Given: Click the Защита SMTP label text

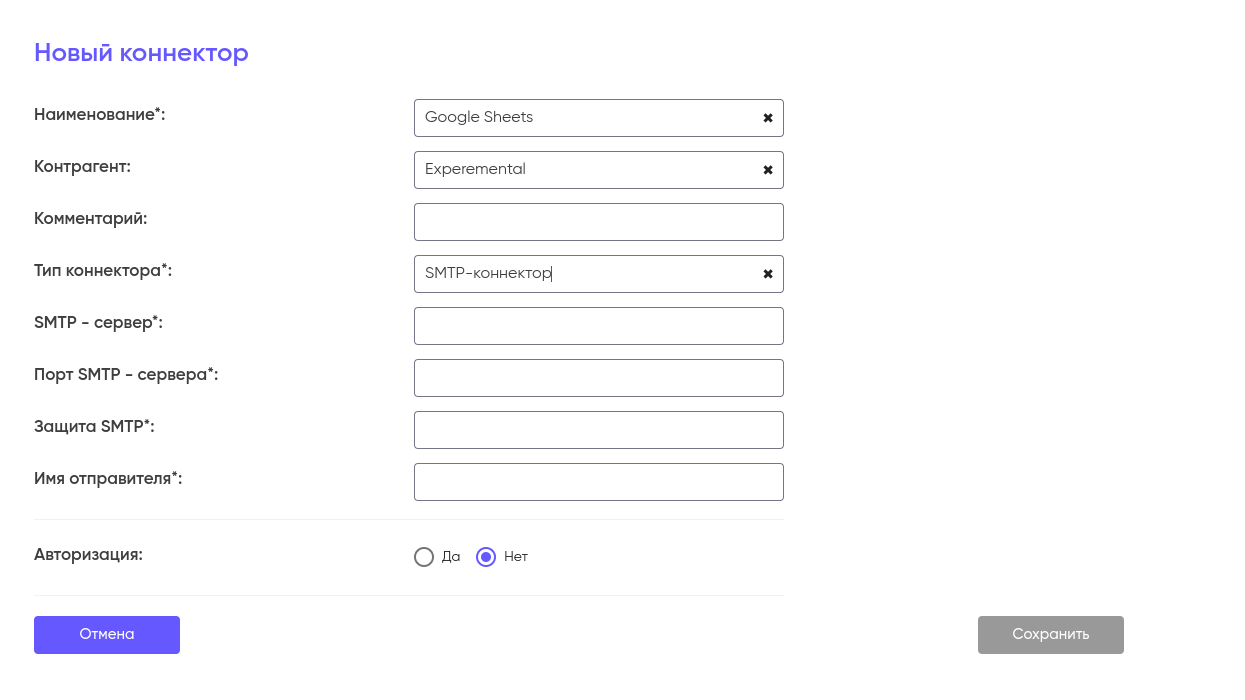Looking at the screenshot, I should coord(94,426).
